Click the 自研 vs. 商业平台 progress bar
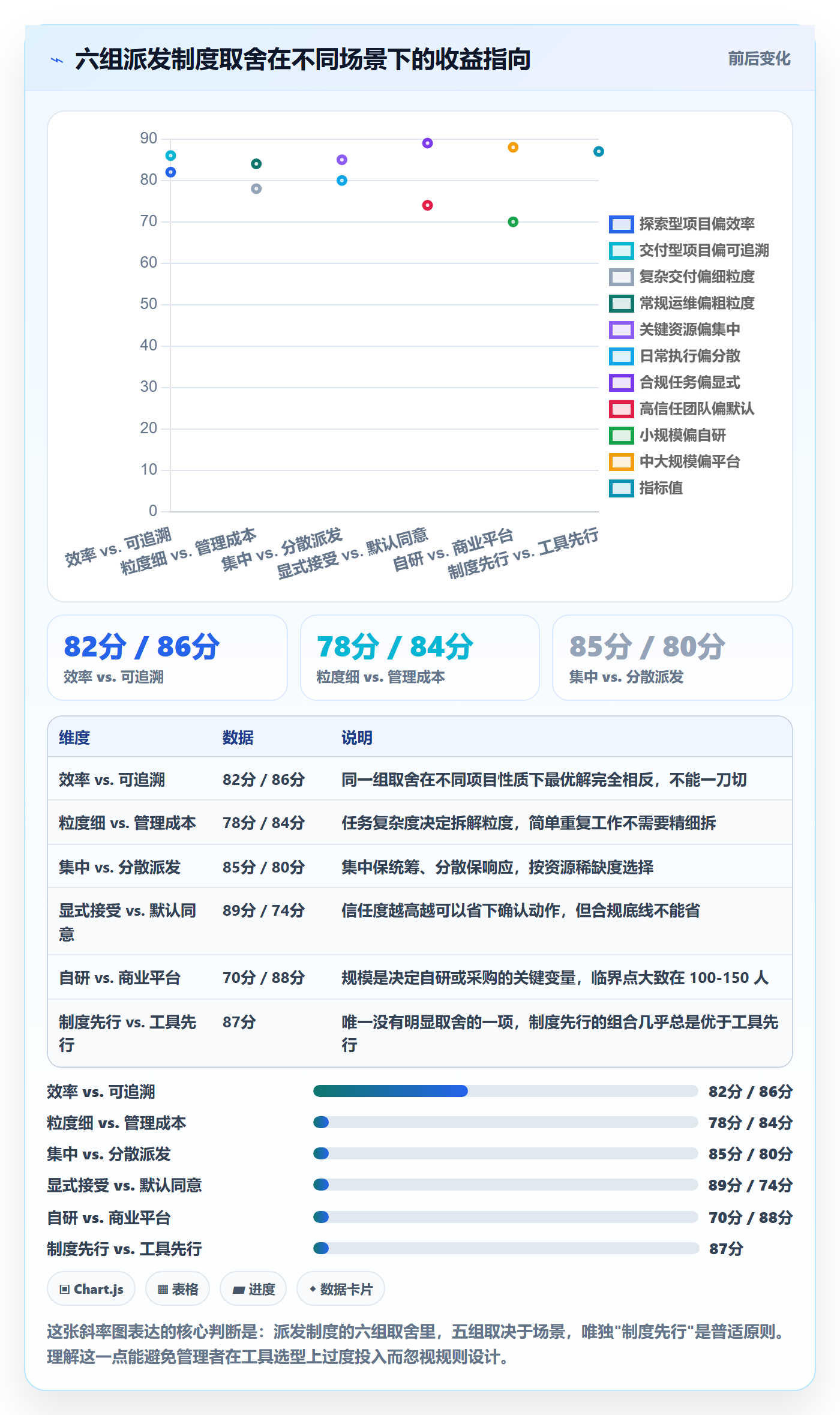This screenshot has width=840, height=1415. point(505,1217)
